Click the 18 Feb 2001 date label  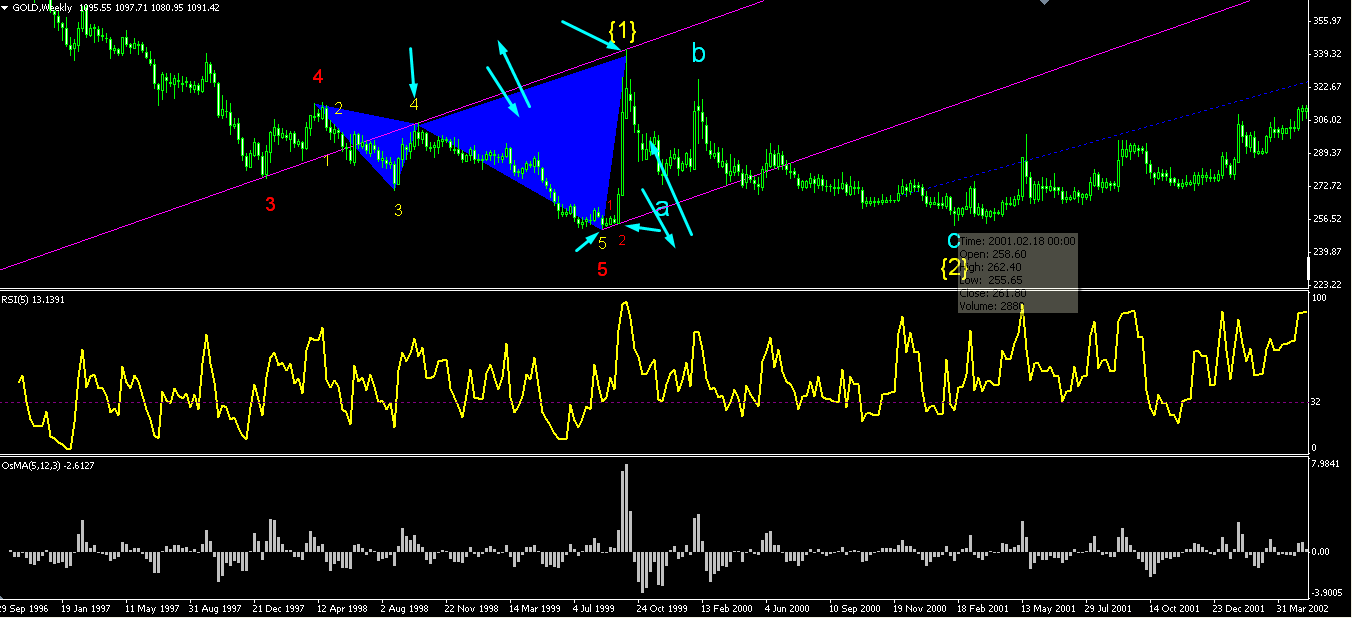(x=983, y=608)
